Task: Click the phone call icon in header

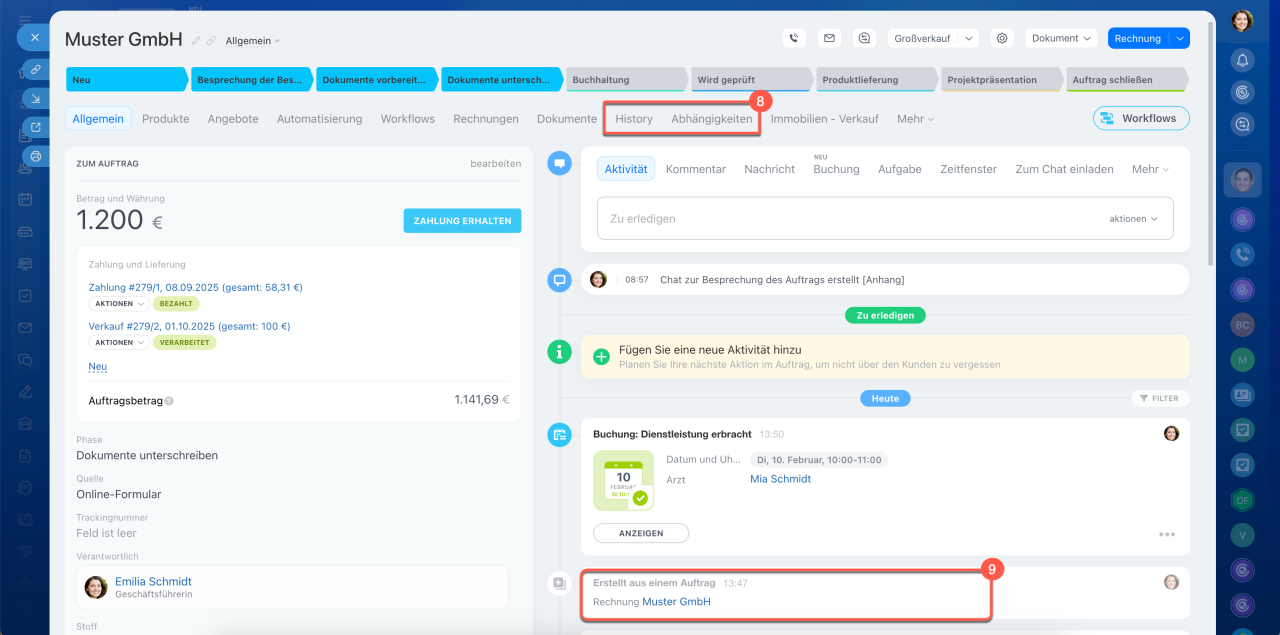Action: click(x=794, y=38)
